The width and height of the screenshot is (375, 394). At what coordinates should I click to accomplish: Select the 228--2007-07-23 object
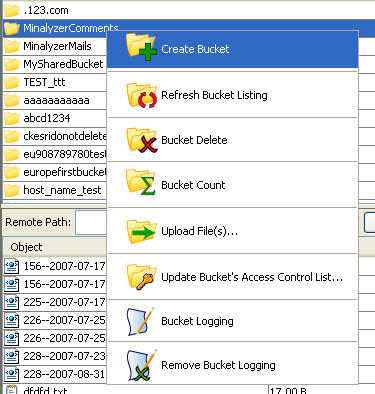coord(64,356)
